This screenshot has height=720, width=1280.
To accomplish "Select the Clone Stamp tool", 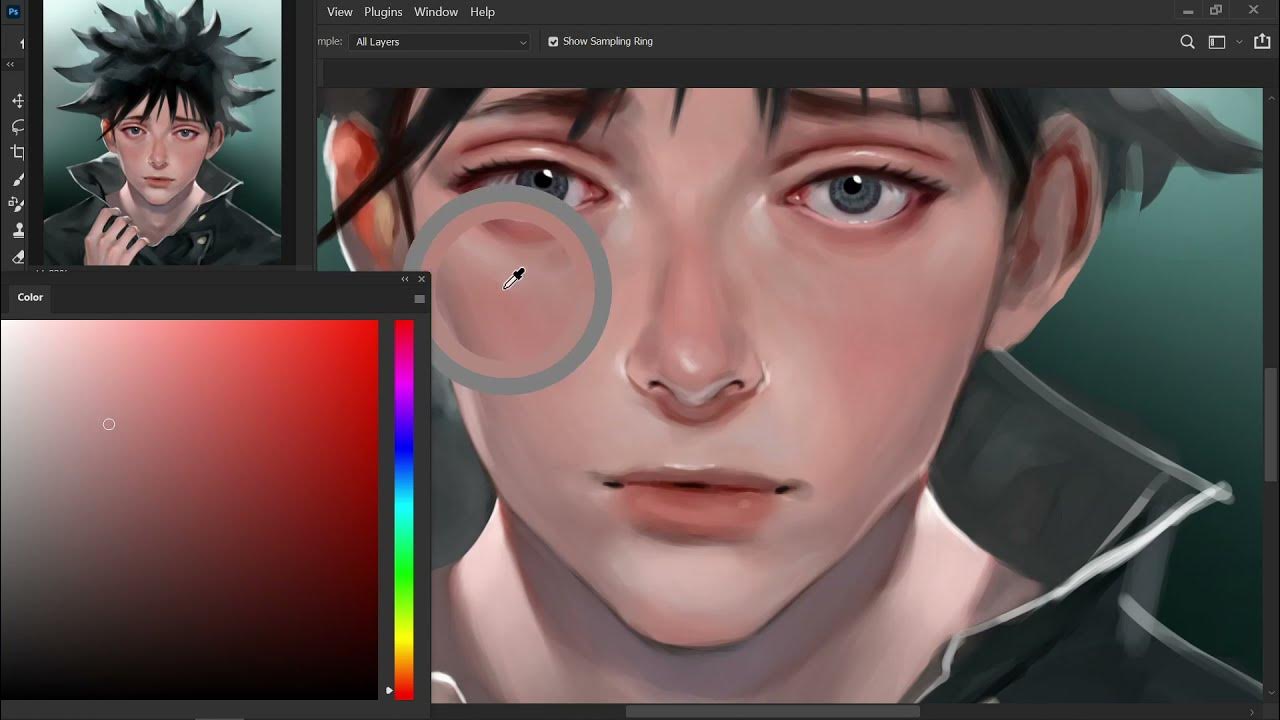I will click(x=18, y=230).
